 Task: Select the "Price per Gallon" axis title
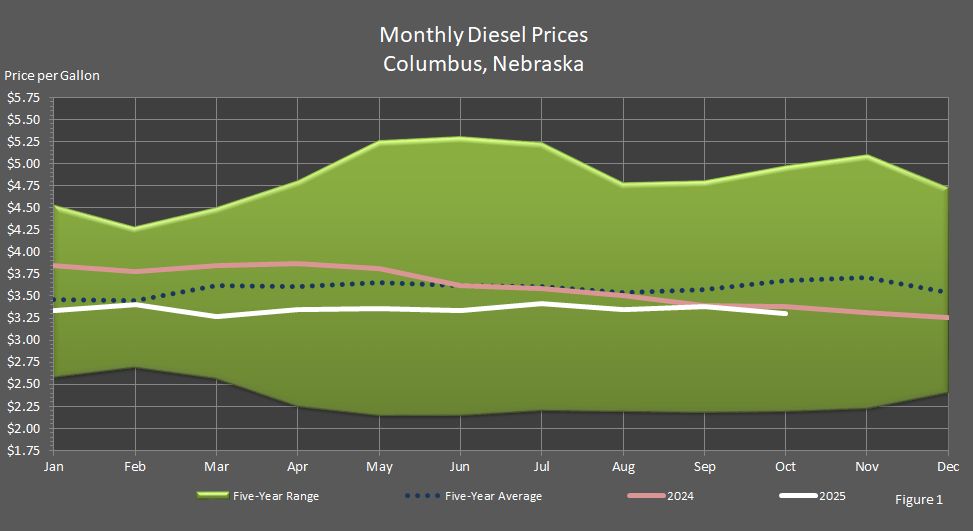pos(52,75)
